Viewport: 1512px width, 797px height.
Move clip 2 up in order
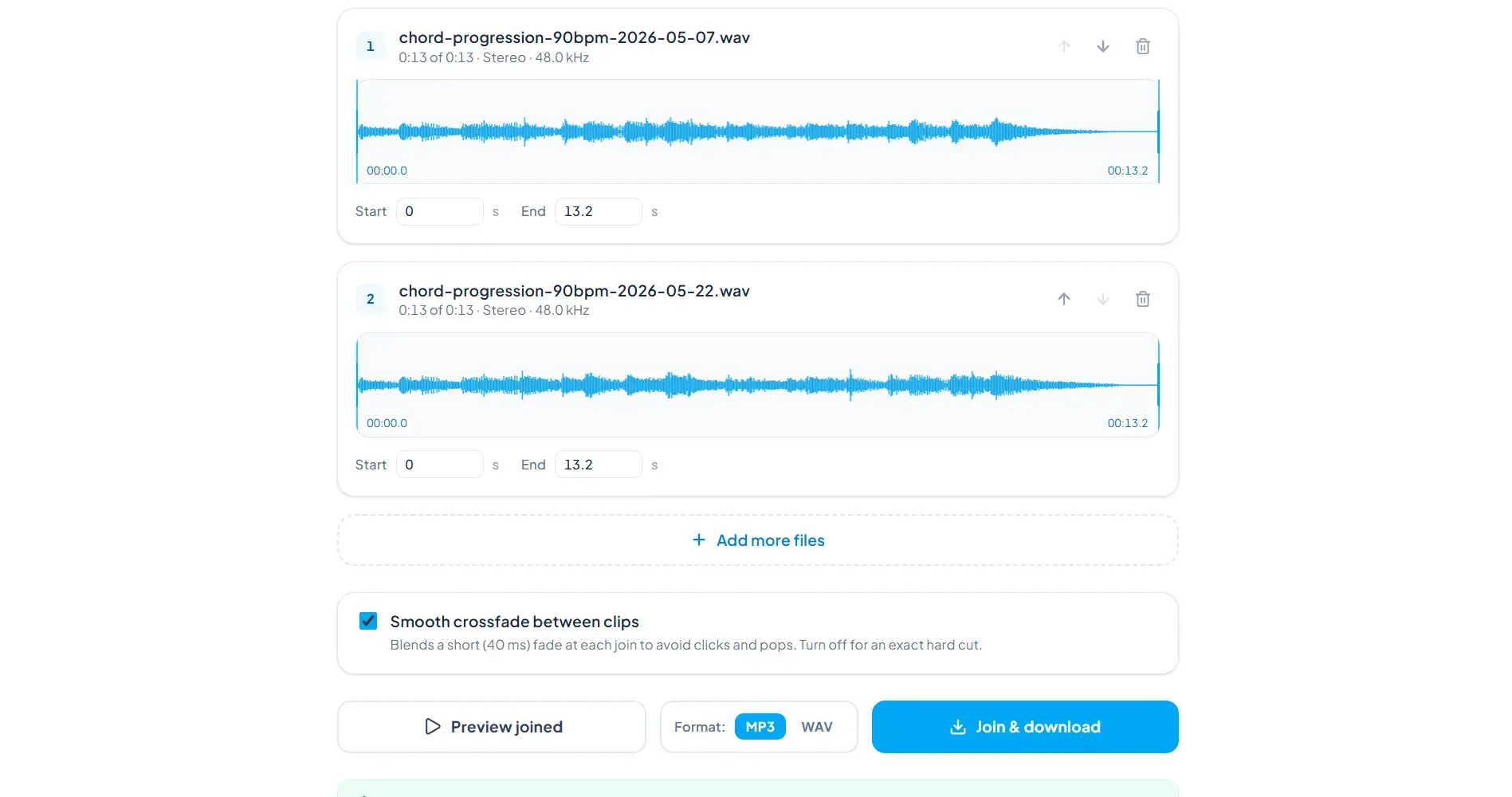pos(1064,299)
